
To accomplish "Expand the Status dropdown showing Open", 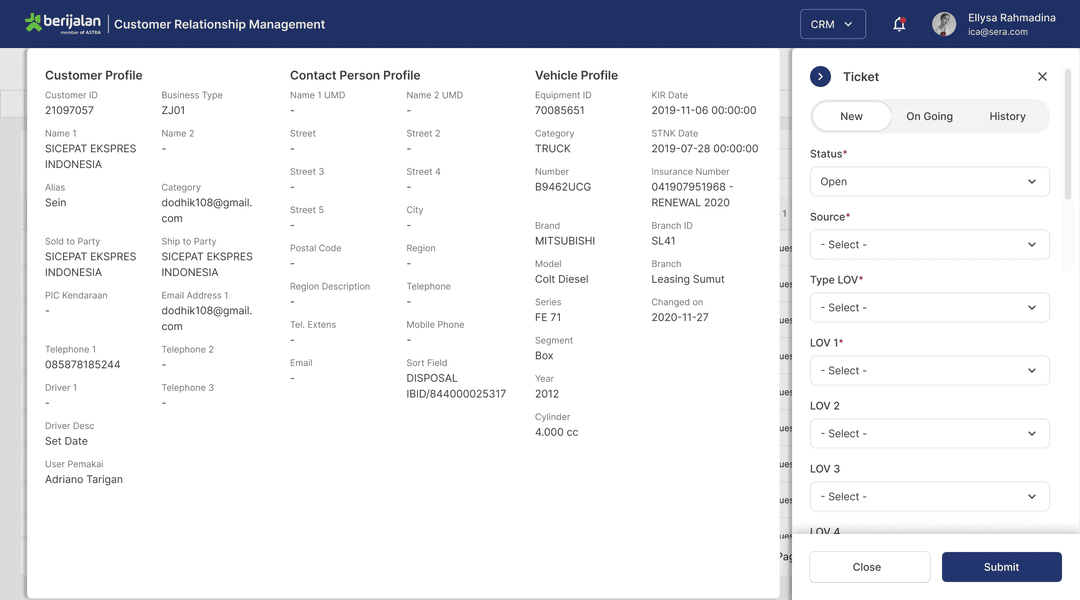I will coord(929,182).
